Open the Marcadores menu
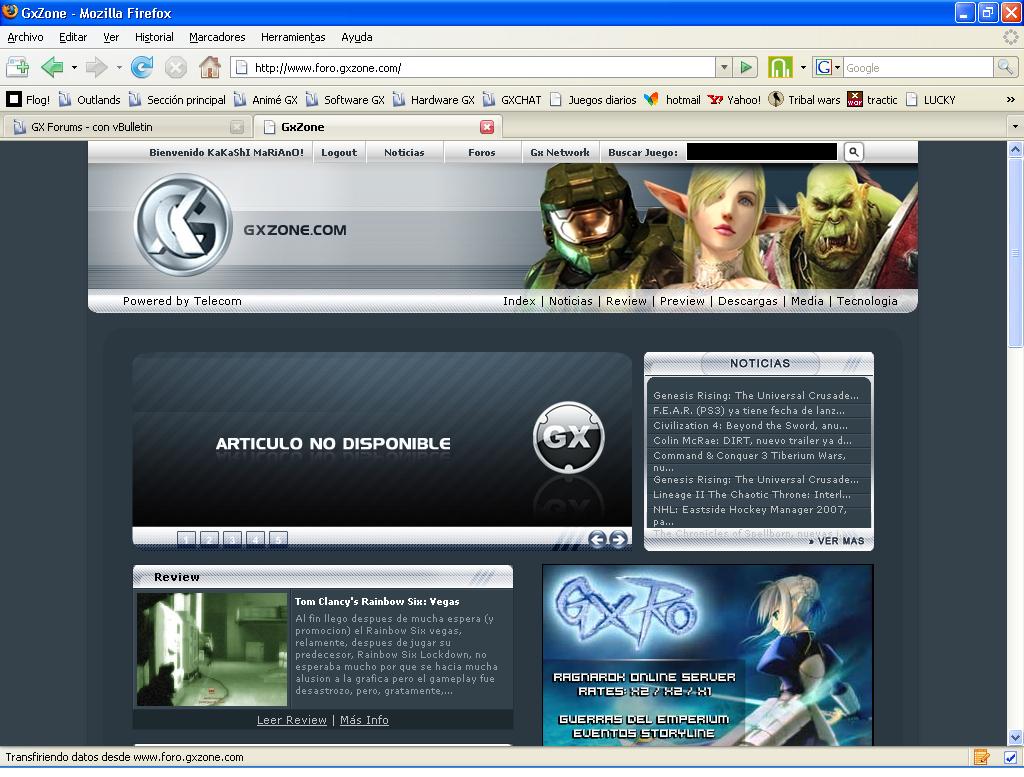The width and height of the screenshot is (1024, 777). [217, 37]
